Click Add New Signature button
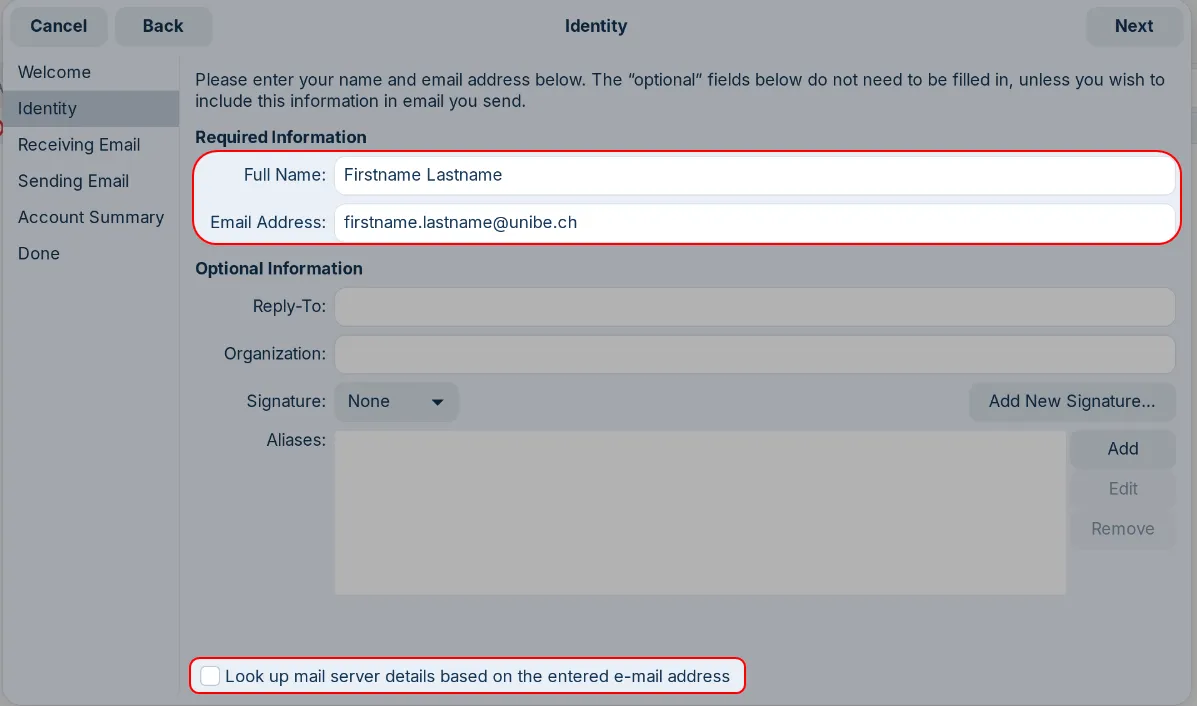1197x706 pixels. coord(1072,401)
